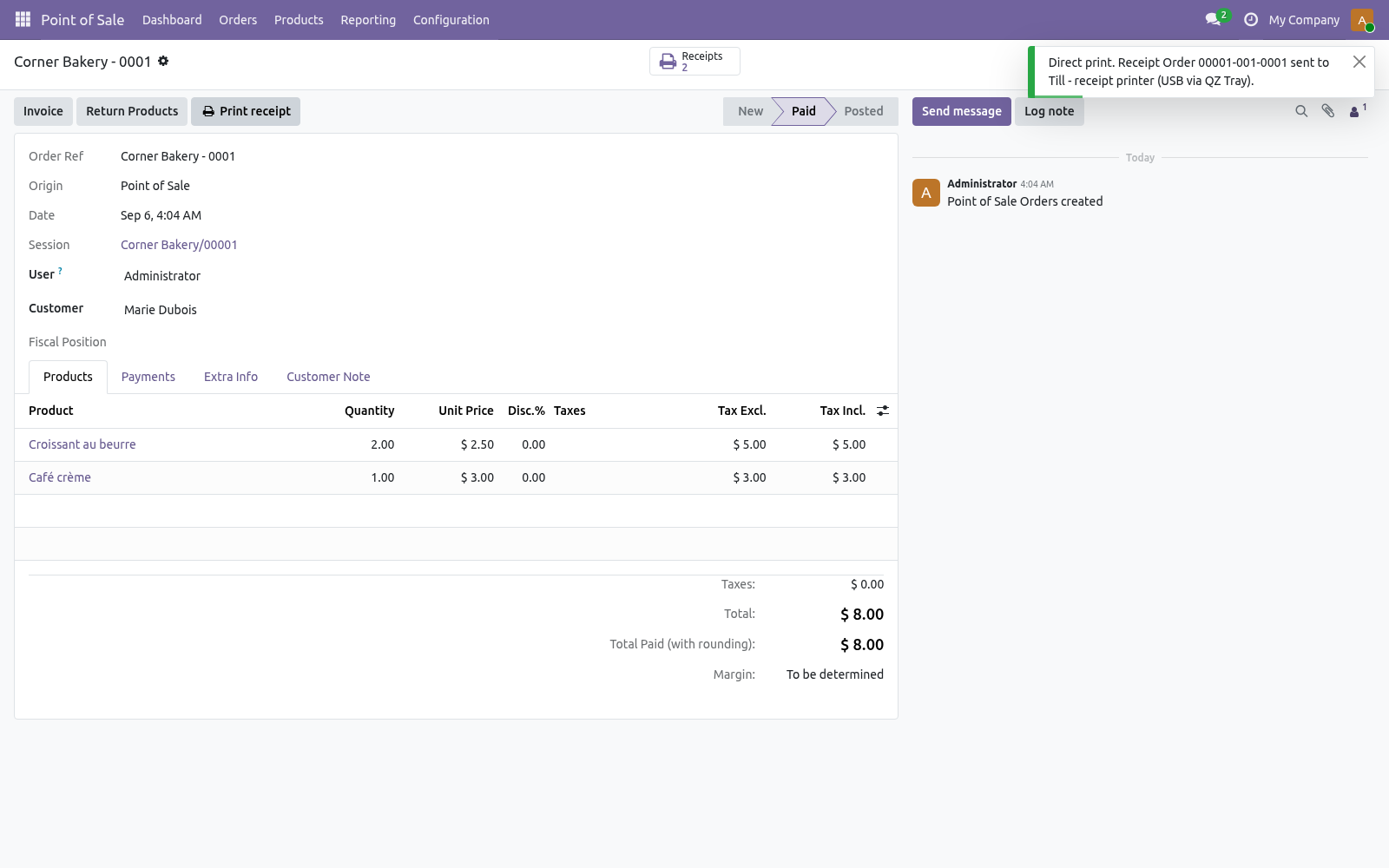Click the Log note button

1050,111
